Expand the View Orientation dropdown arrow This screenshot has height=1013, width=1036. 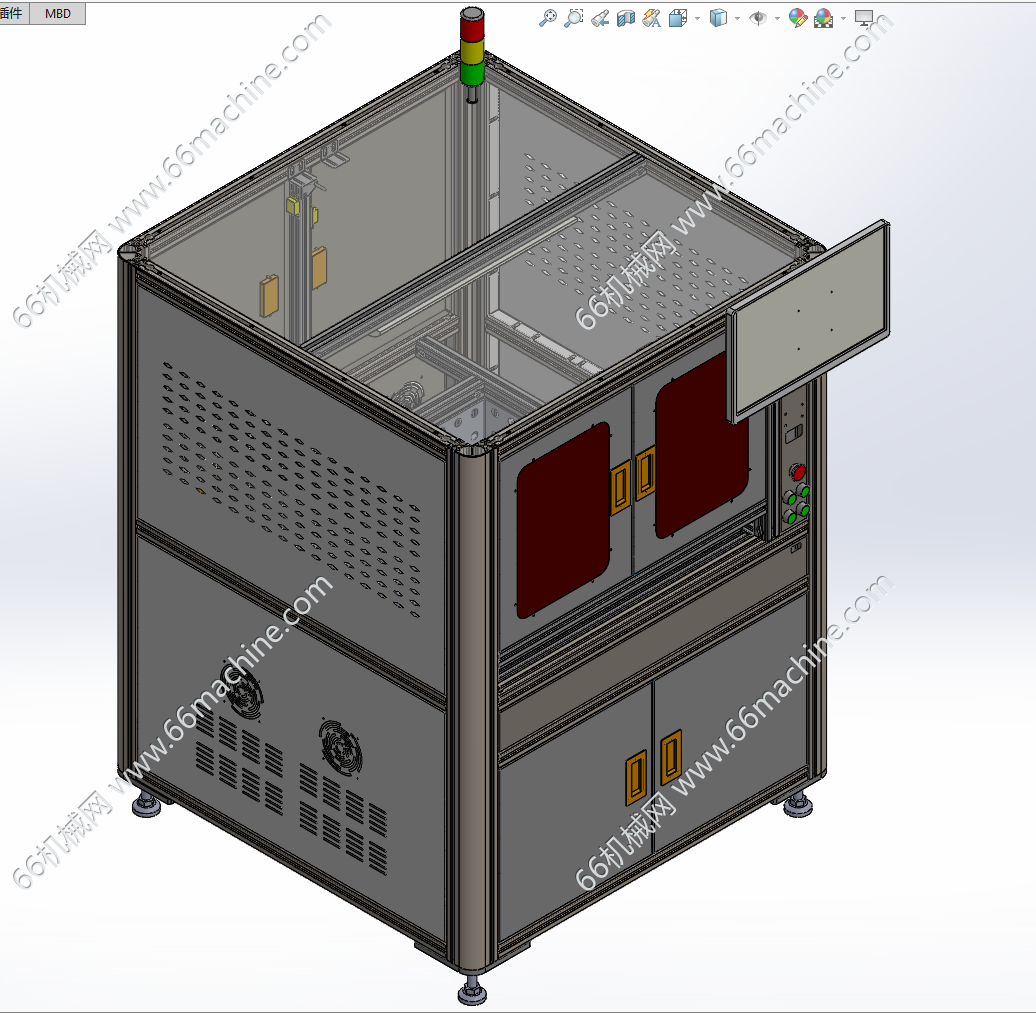696,18
